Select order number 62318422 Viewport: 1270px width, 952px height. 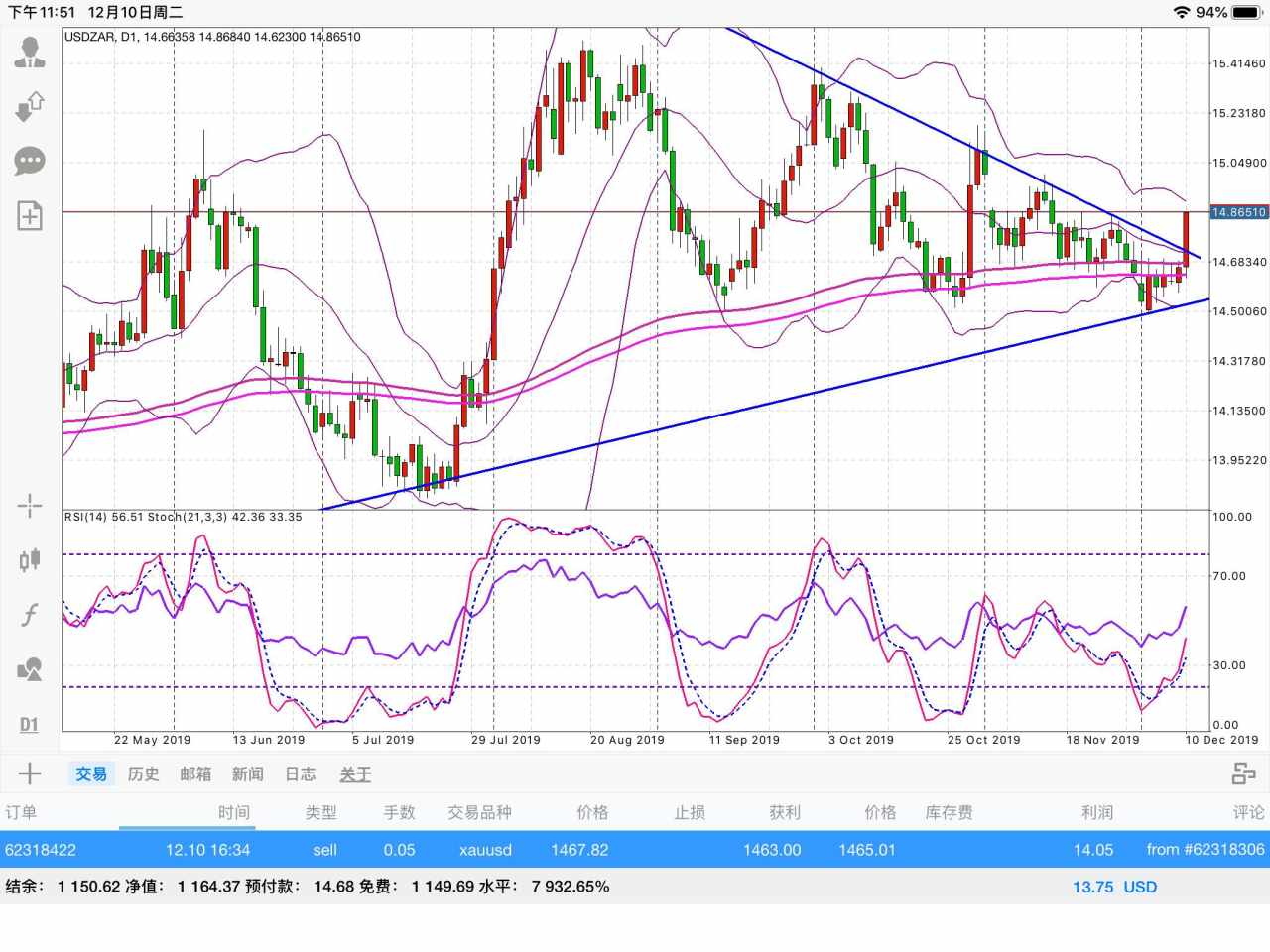[x=41, y=850]
